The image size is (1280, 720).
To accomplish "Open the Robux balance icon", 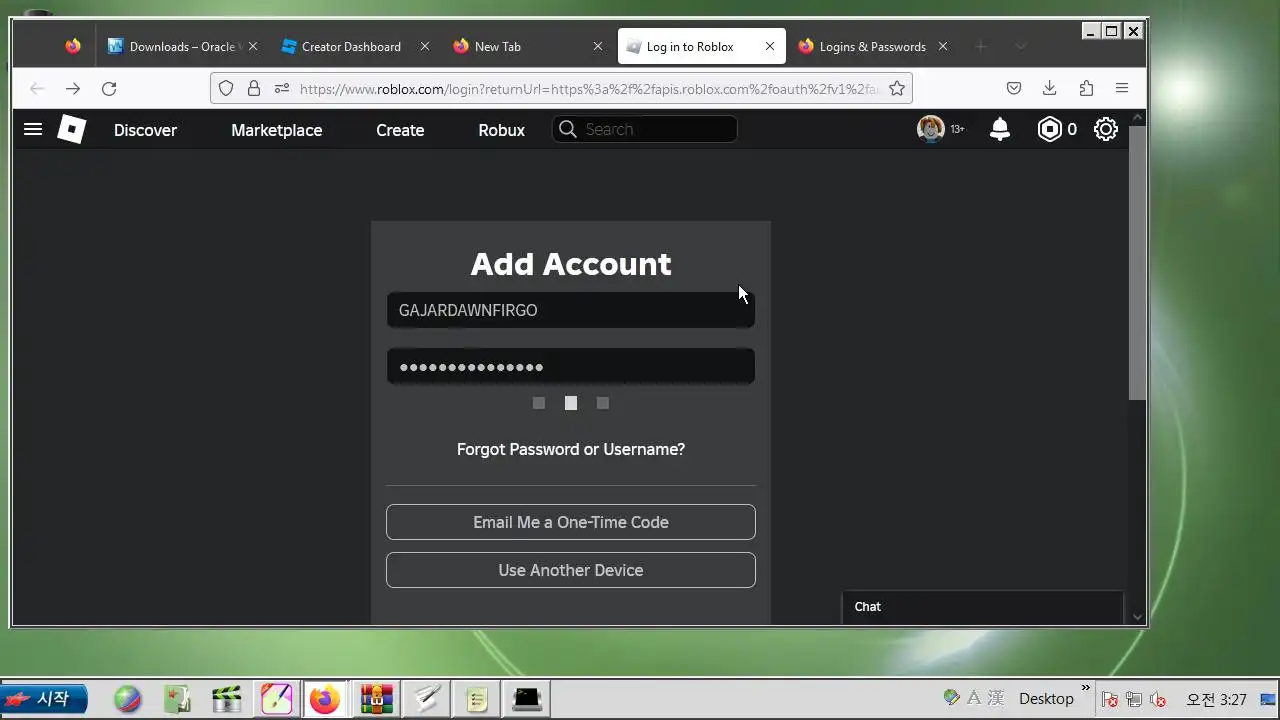I will coord(1049,129).
